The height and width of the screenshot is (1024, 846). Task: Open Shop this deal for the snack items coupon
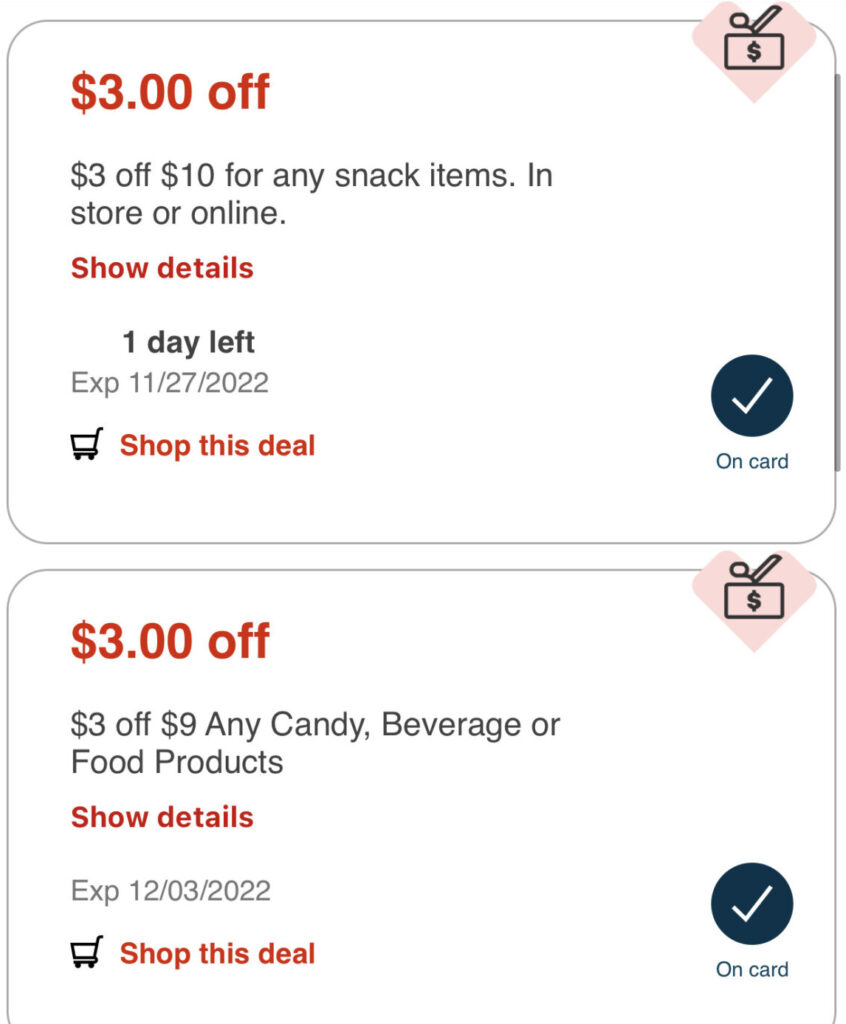click(217, 446)
